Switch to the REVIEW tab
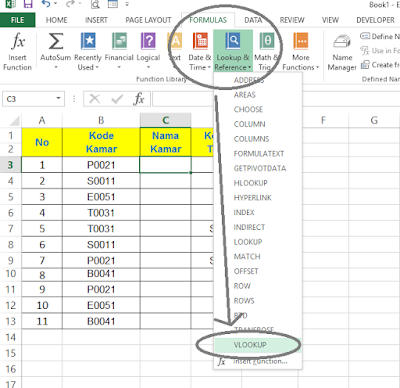This screenshot has height=388, width=400. coord(292,20)
